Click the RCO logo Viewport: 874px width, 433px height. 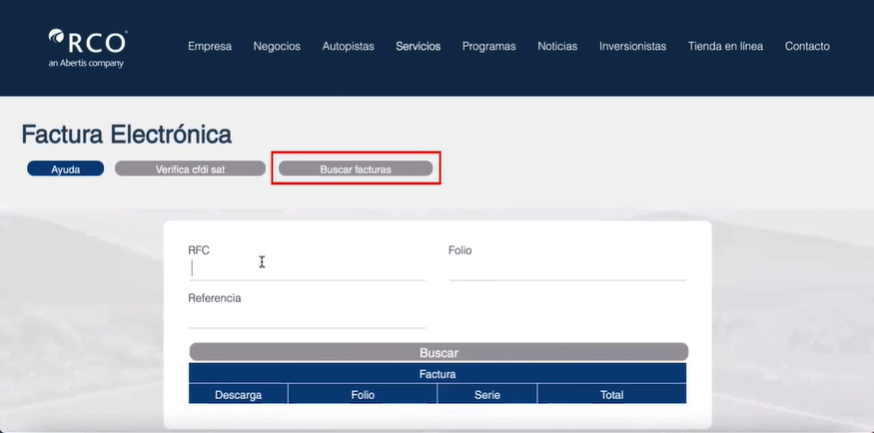pos(88,48)
